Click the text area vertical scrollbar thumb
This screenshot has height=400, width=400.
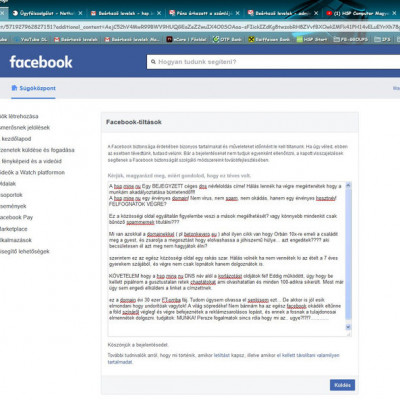point(348,253)
